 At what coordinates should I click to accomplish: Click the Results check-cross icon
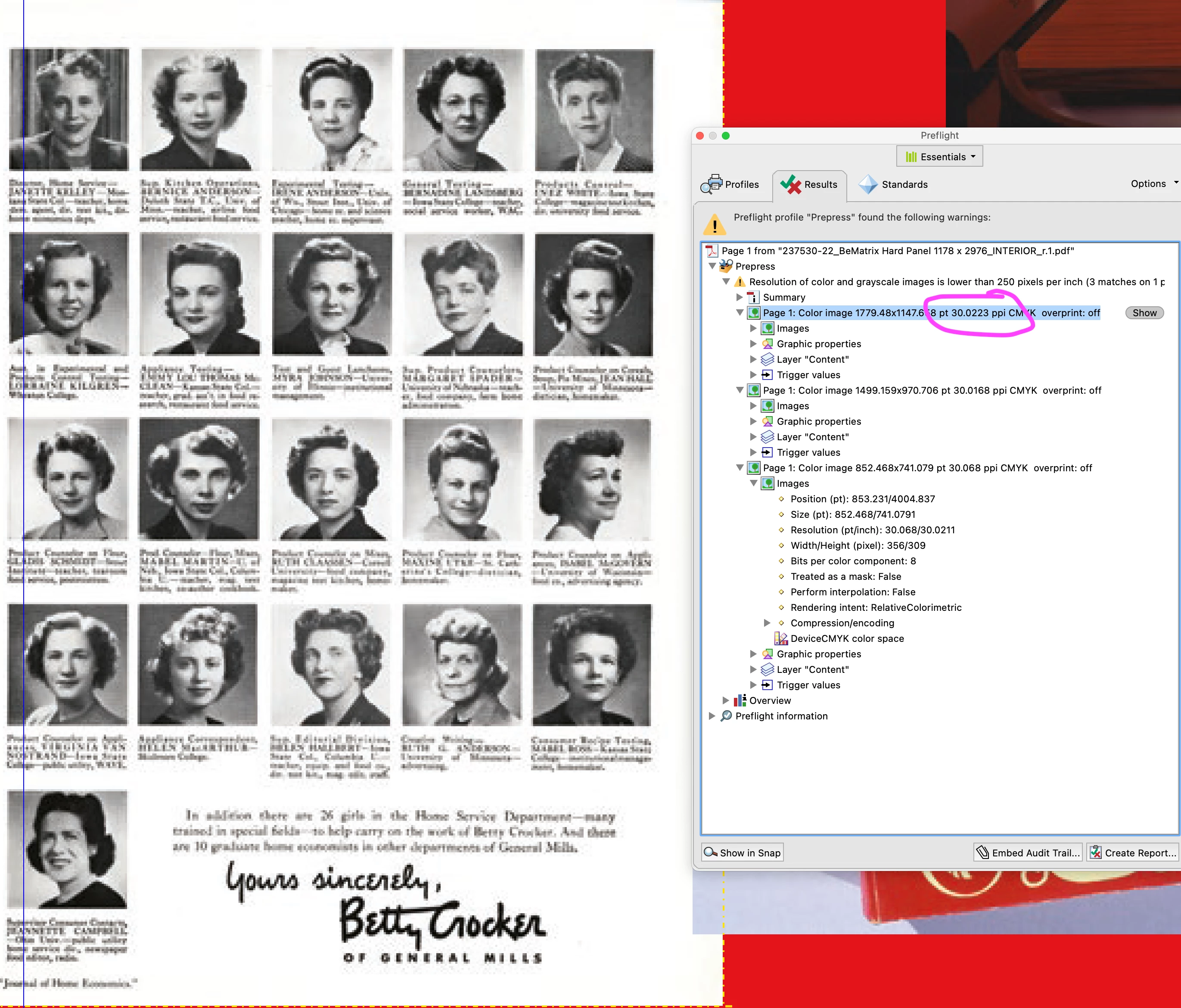(790, 184)
